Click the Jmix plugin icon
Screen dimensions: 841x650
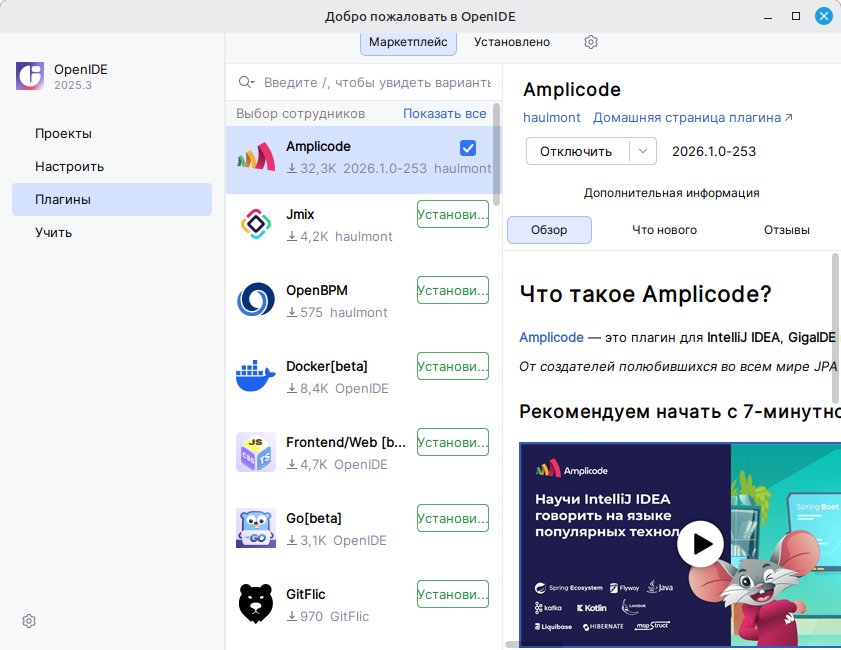(x=256, y=224)
